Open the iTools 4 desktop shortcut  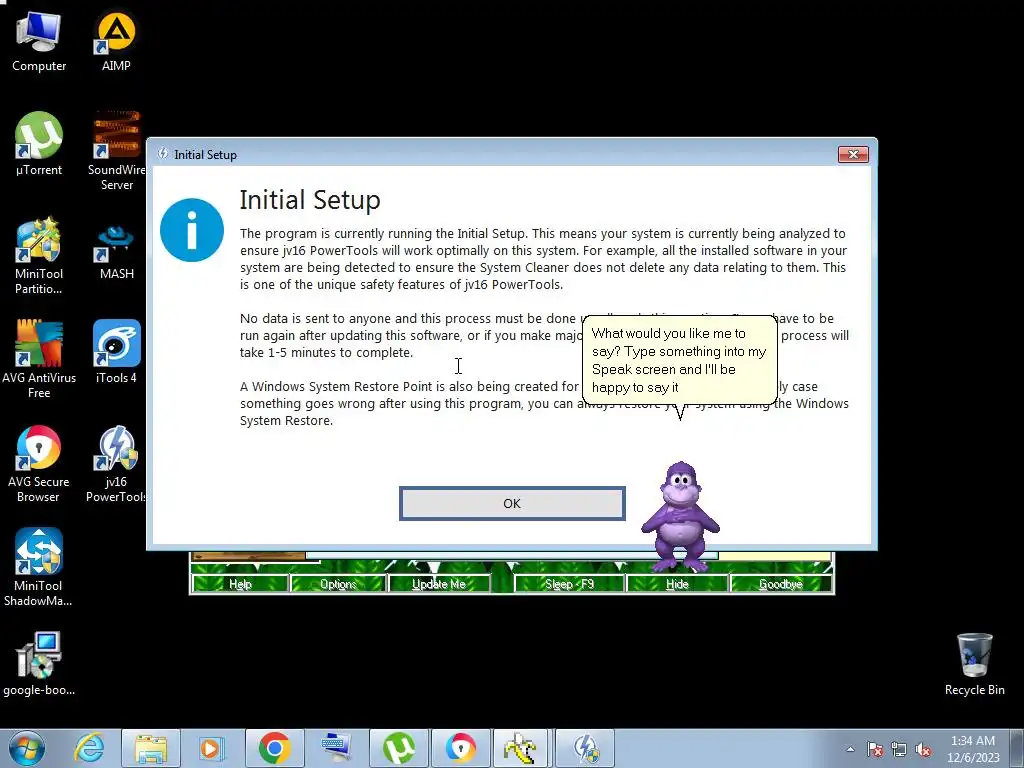coord(116,353)
